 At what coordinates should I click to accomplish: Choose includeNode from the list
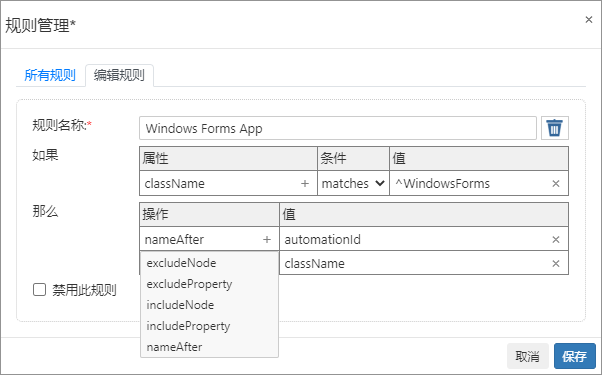click(209, 305)
